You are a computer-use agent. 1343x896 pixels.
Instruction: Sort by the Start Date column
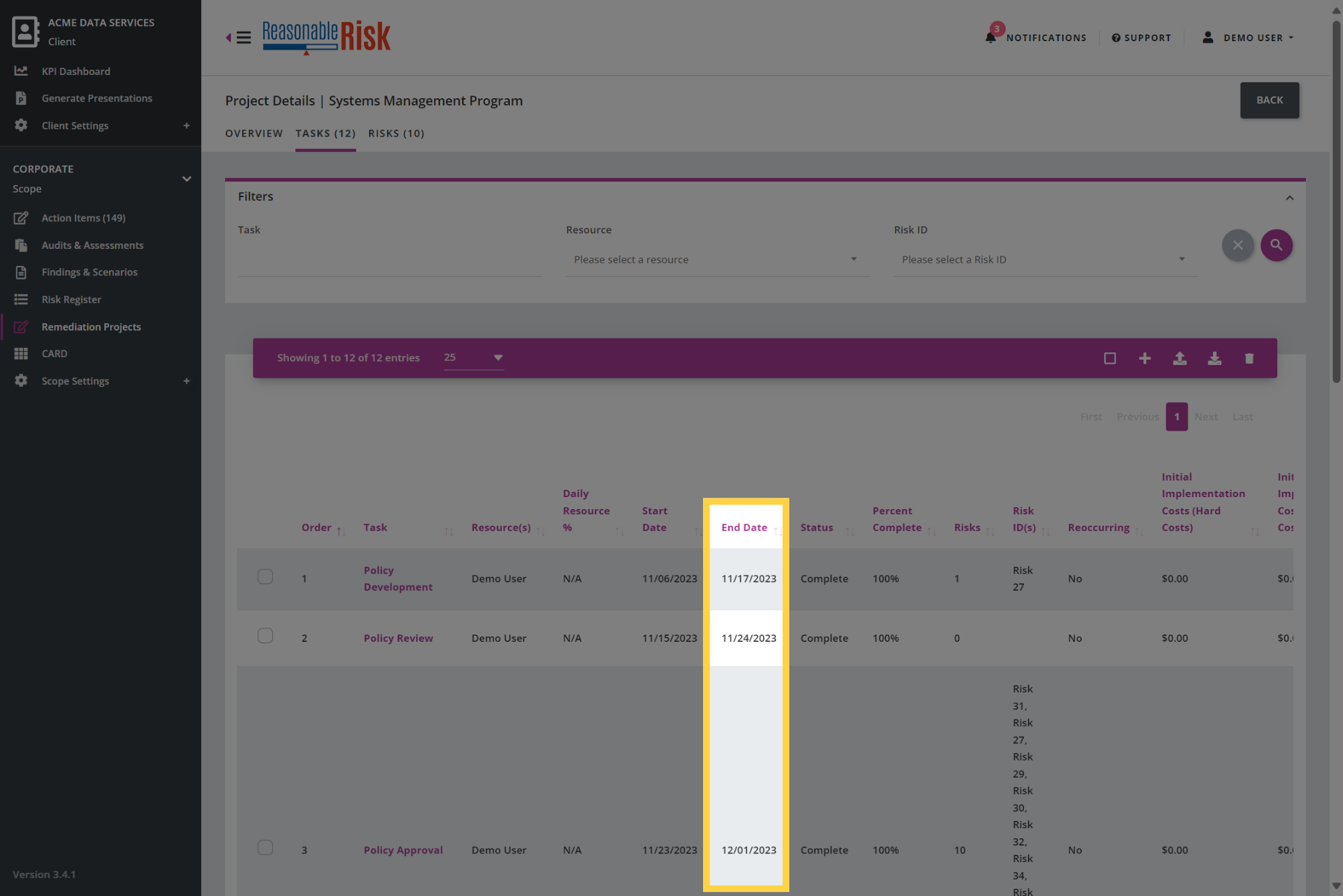point(655,519)
